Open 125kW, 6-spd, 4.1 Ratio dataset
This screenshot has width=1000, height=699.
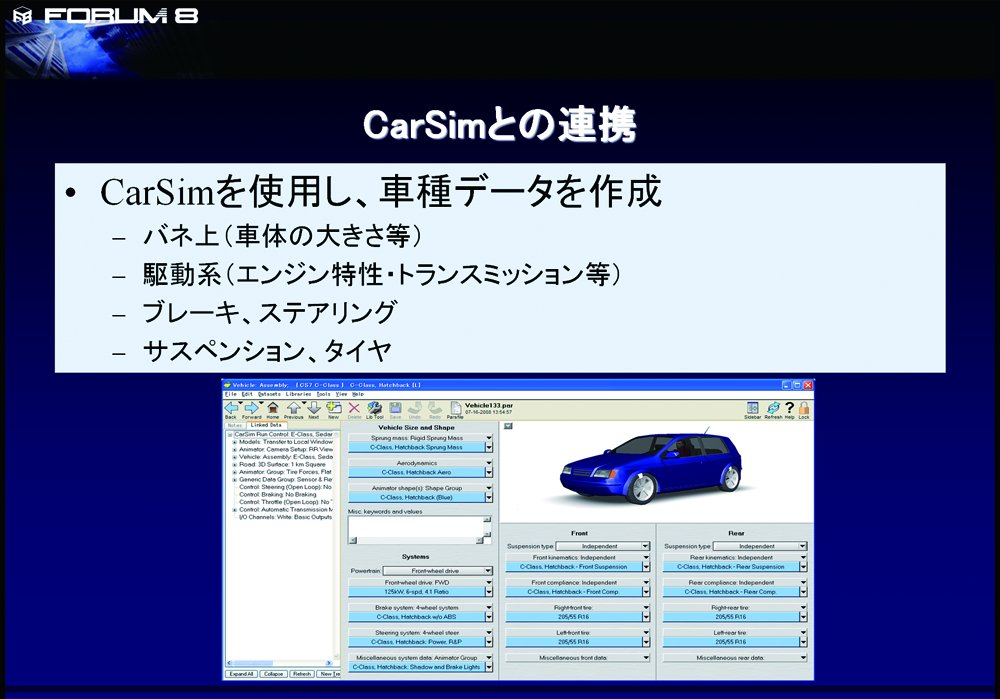tap(416, 592)
